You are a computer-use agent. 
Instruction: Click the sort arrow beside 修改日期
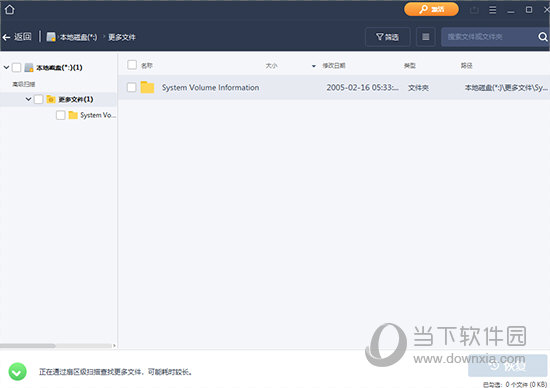(314, 66)
